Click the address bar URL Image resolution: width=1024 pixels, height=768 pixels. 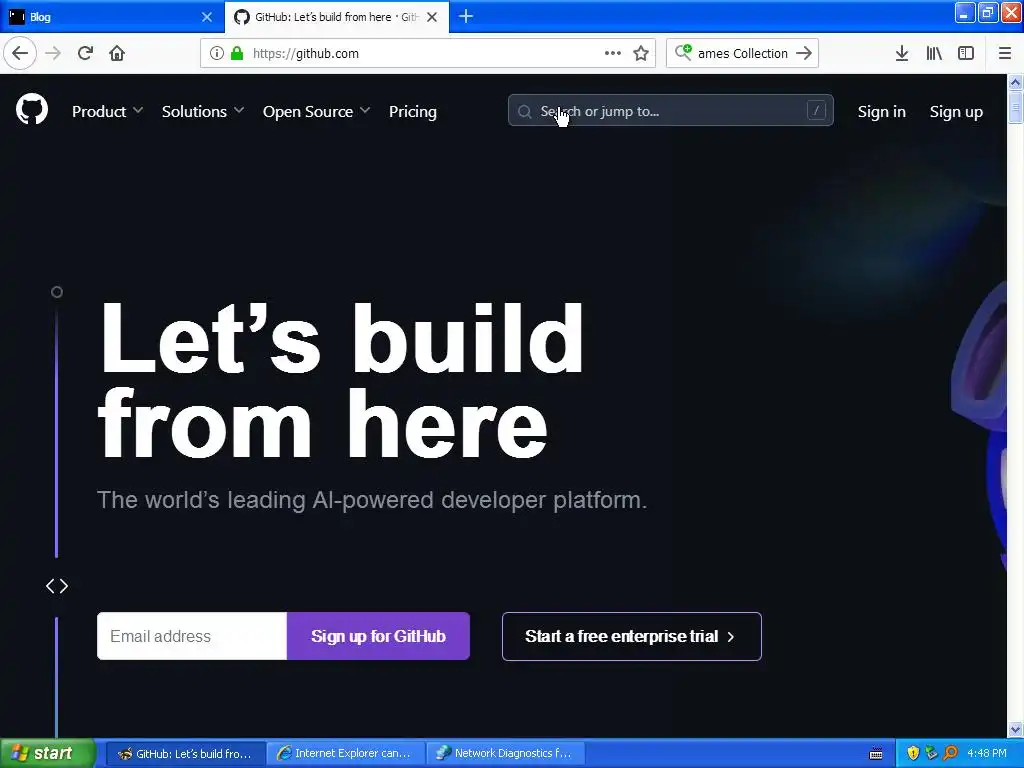coord(306,54)
